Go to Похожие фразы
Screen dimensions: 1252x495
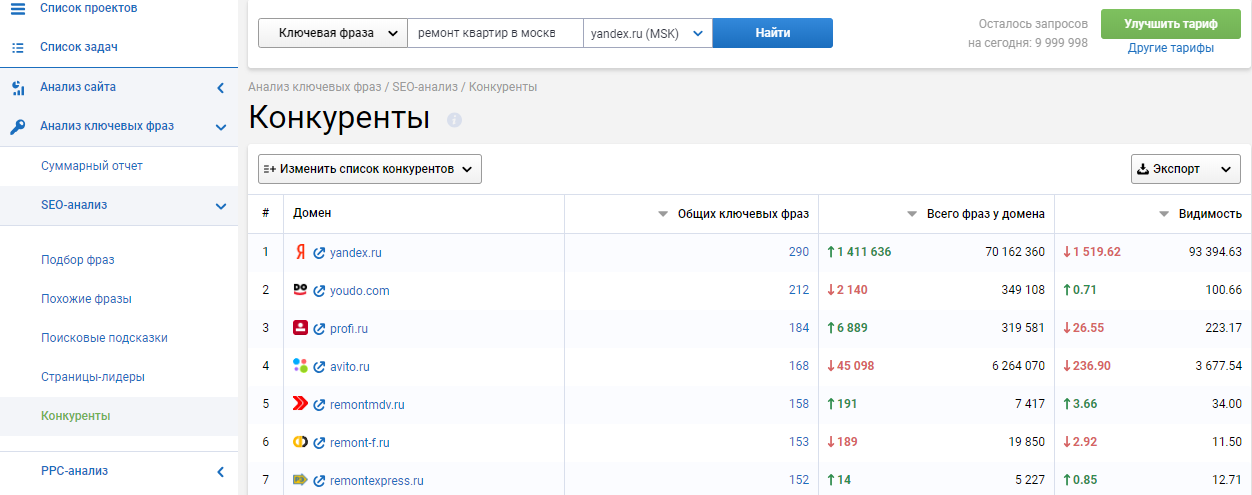tap(86, 299)
